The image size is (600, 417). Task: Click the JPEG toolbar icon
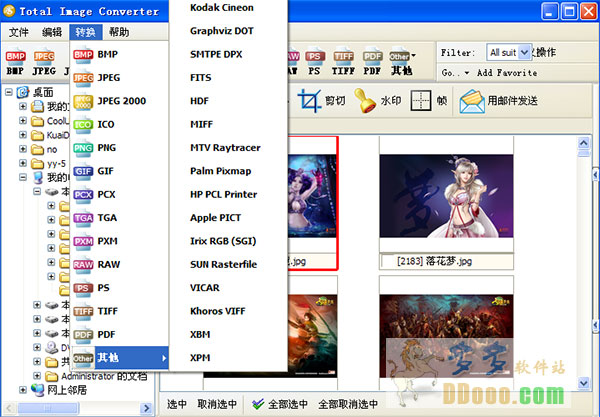pos(44,62)
